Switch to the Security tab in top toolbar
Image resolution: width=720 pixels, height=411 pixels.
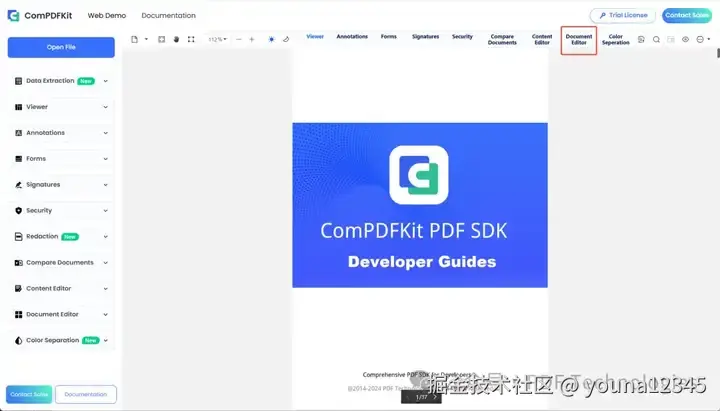click(x=462, y=37)
